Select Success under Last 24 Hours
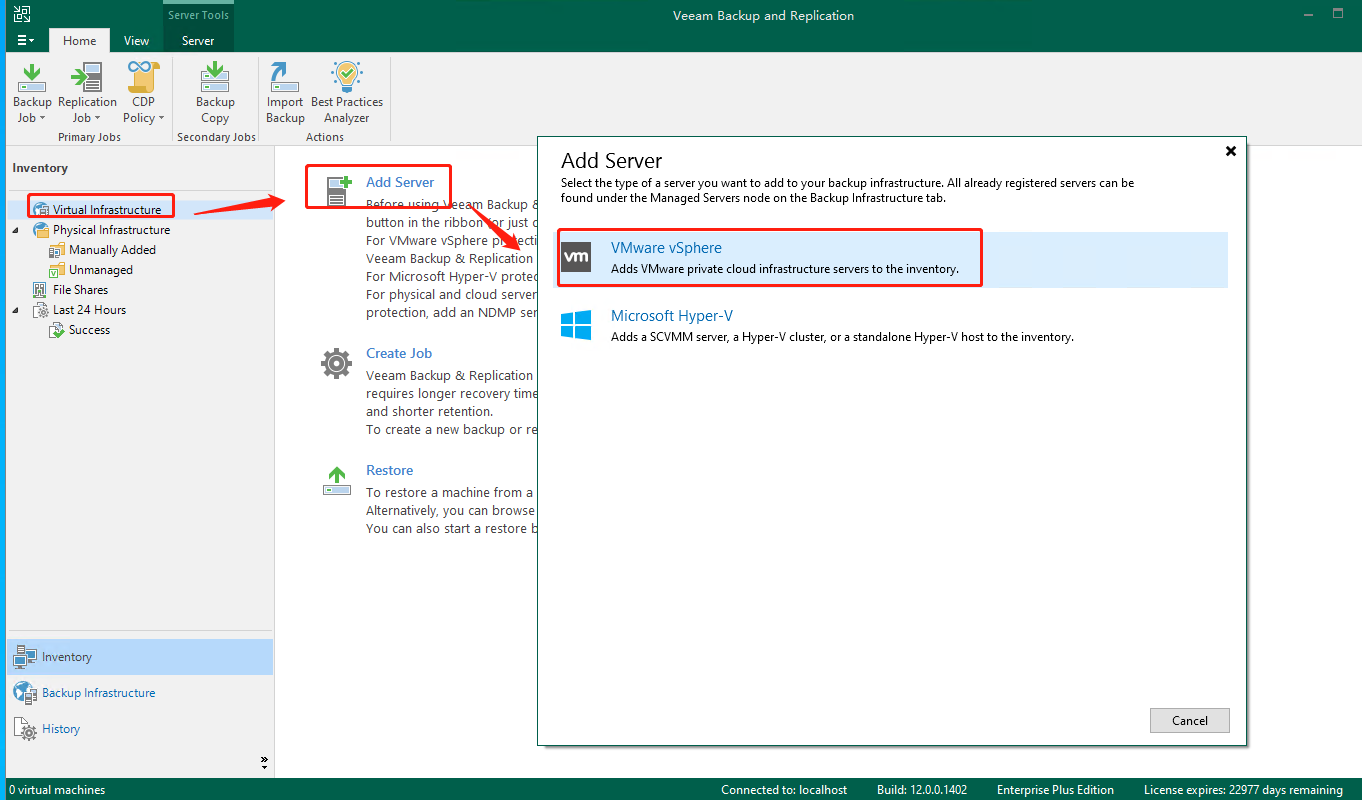Image resolution: width=1362 pixels, height=800 pixels. [x=90, y=330]
